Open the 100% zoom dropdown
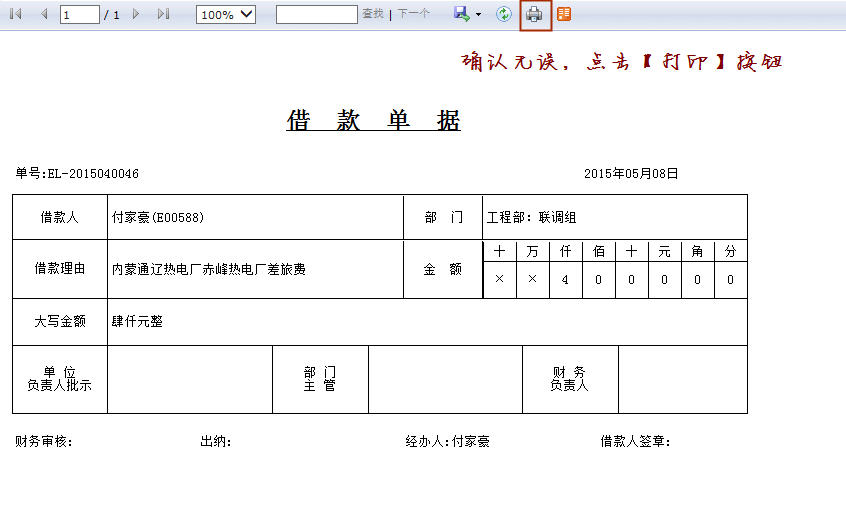Screen dimensions: 846x510 226,15
